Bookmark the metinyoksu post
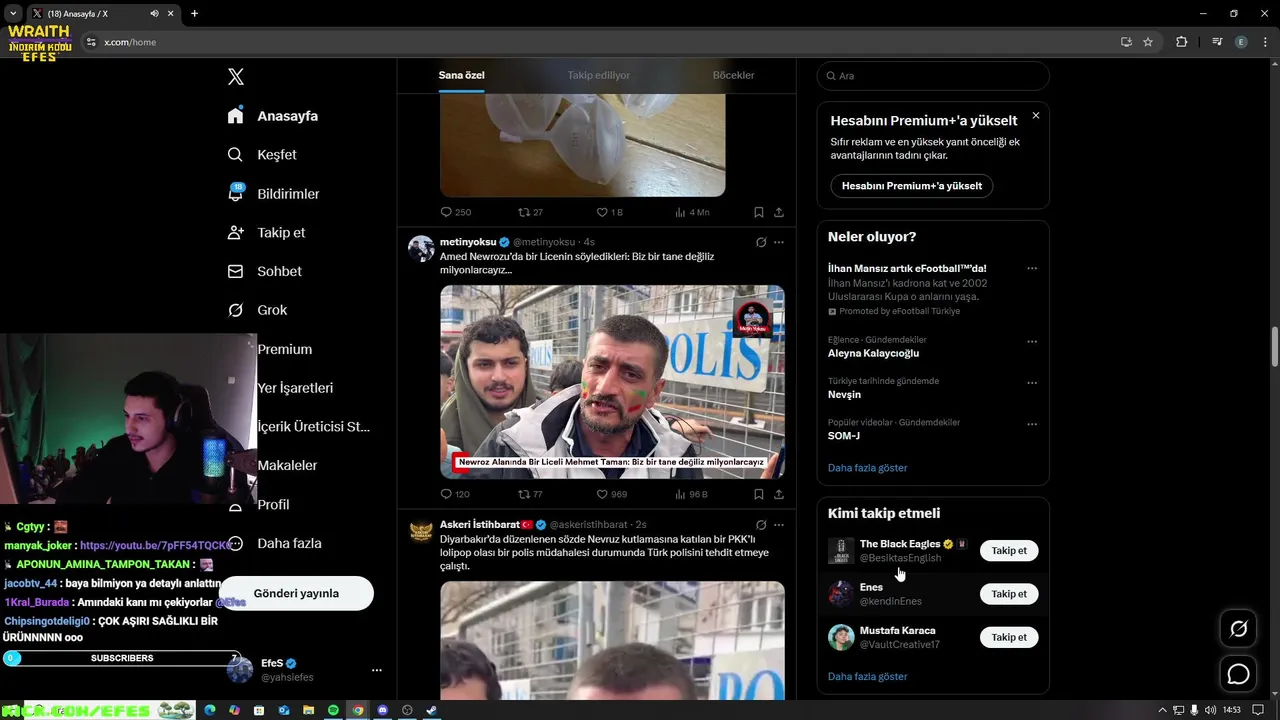This screenshot has height=720, width=1280. [x=759, y=494]
